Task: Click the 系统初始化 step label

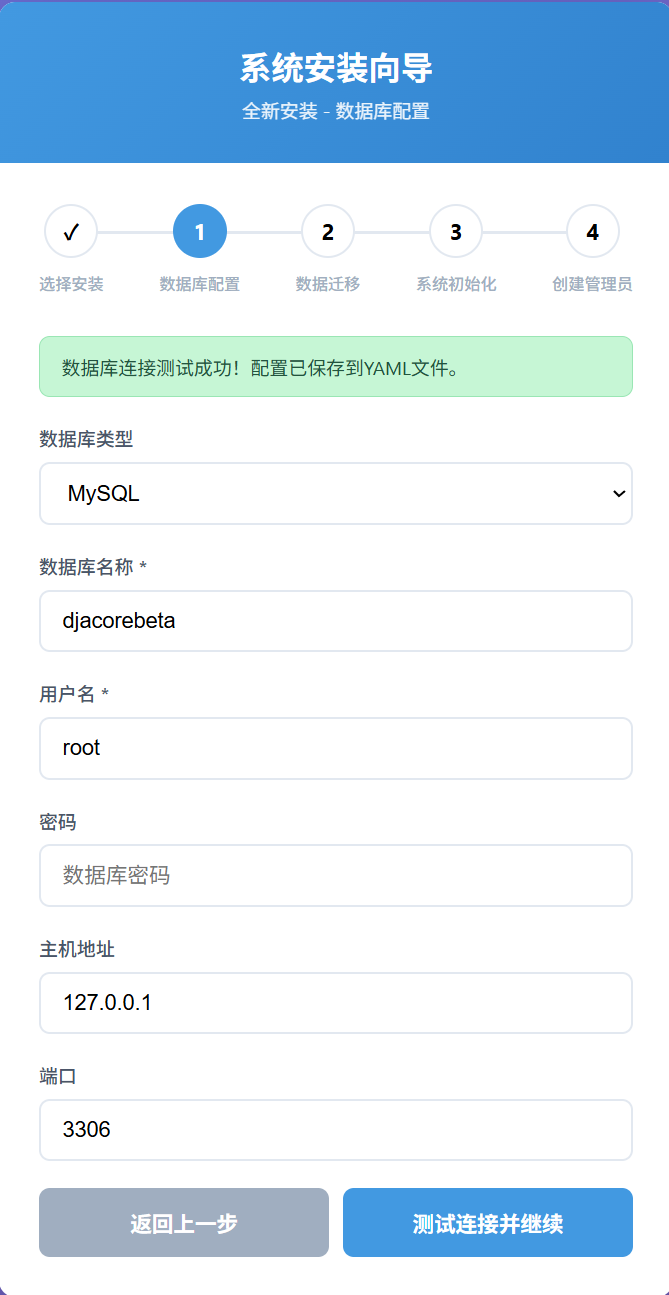Action: 456,285
